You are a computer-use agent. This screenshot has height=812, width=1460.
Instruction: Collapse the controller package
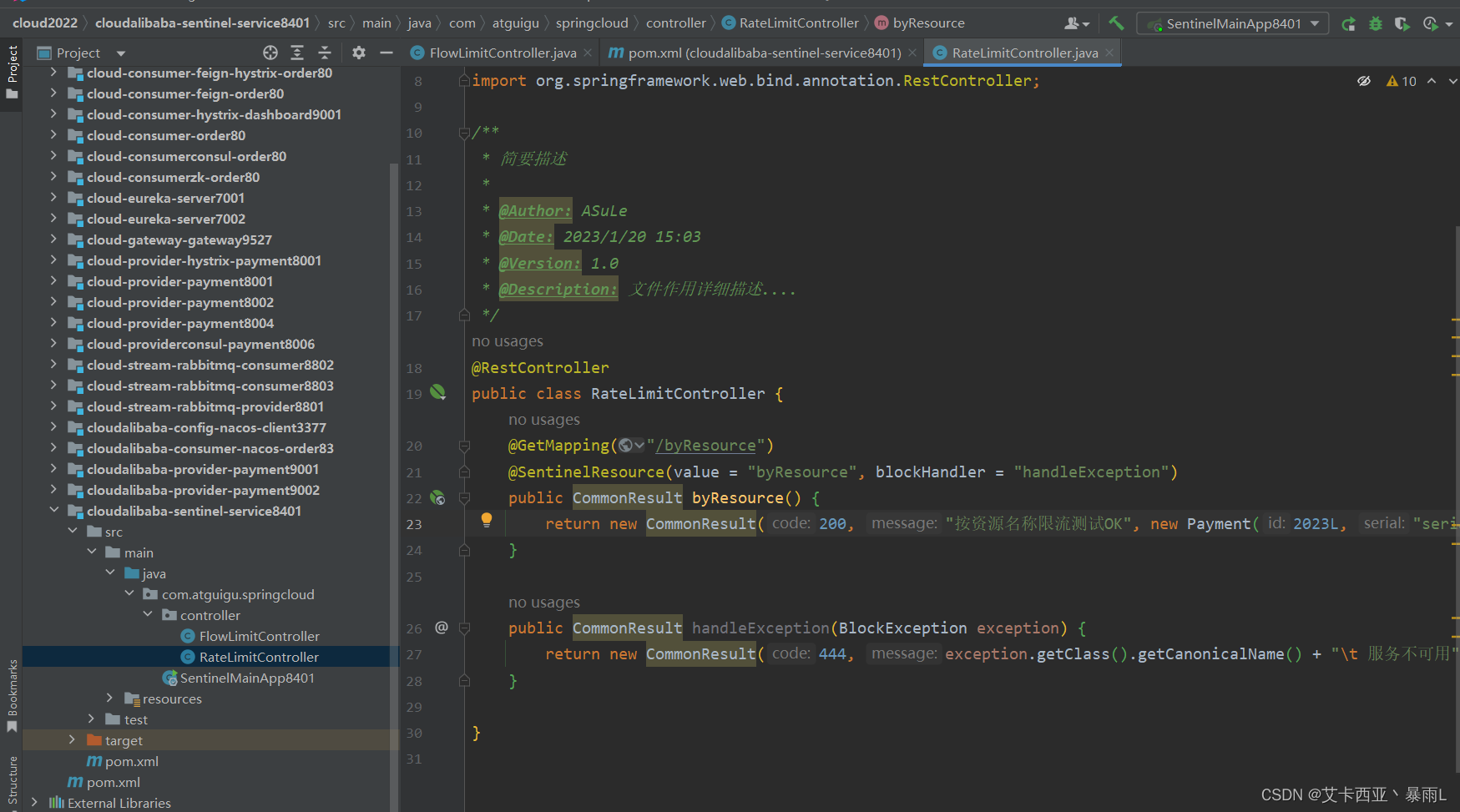[148, 614]
